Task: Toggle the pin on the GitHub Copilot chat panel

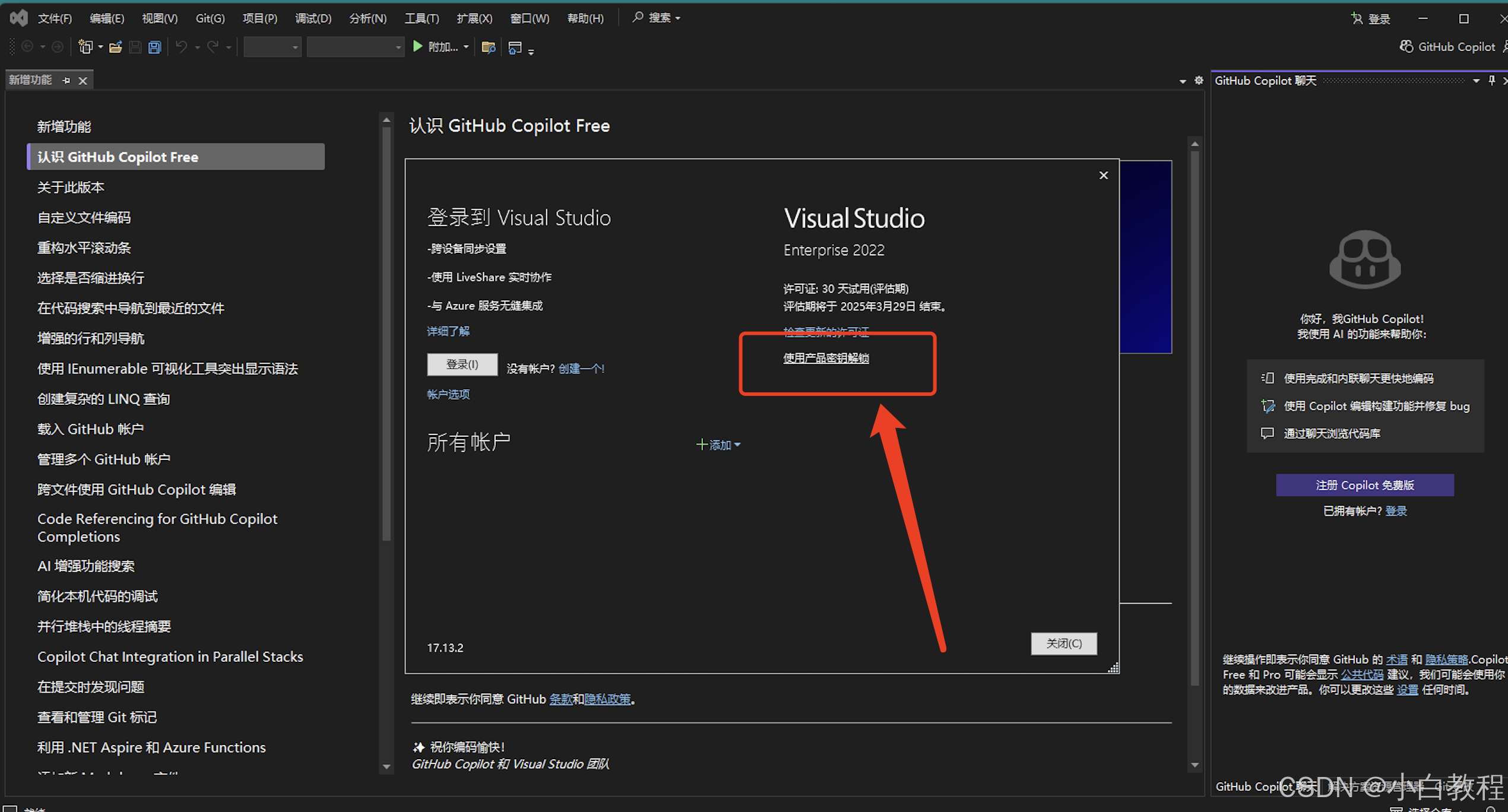Action: (x=1491, y=80)
